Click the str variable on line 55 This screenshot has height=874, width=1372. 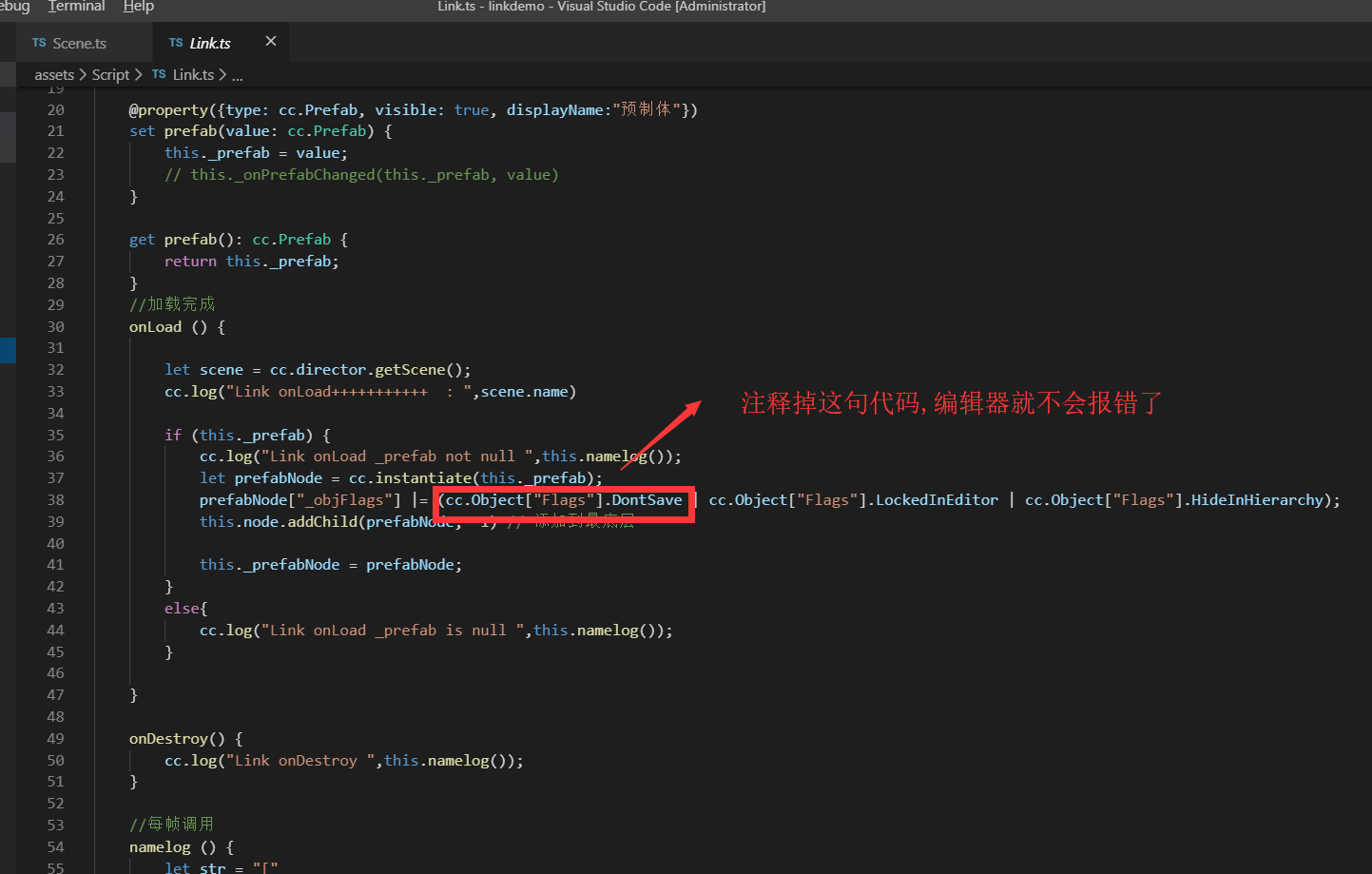point(213,867)
